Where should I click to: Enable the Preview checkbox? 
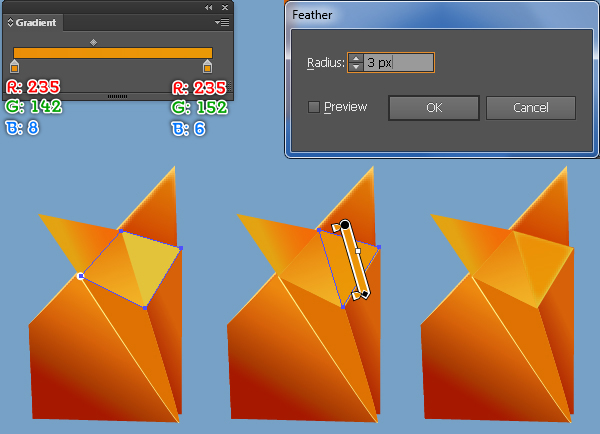click(314, 107)
